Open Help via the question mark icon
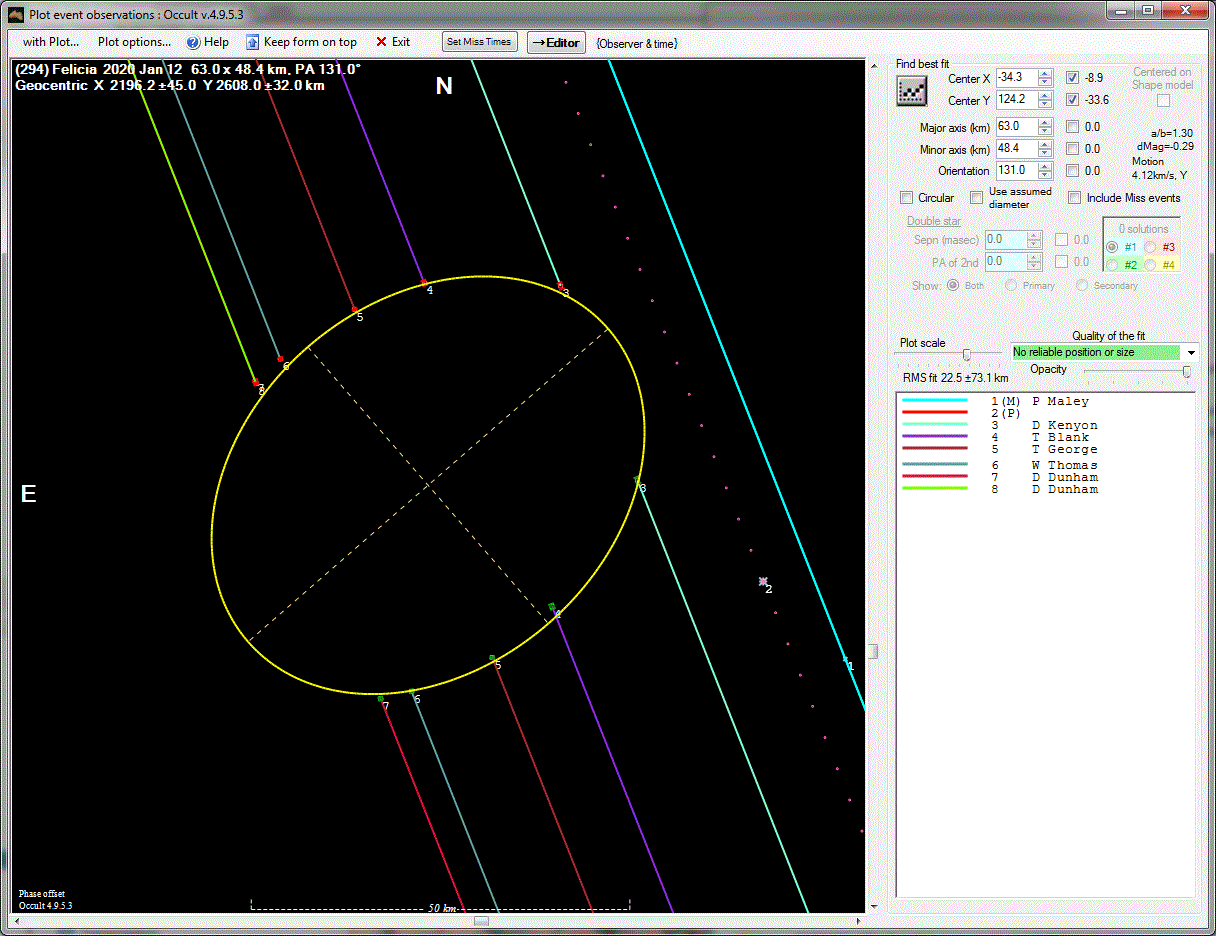Viewport: 1216px width, 936px height. [x=194, y=42]
